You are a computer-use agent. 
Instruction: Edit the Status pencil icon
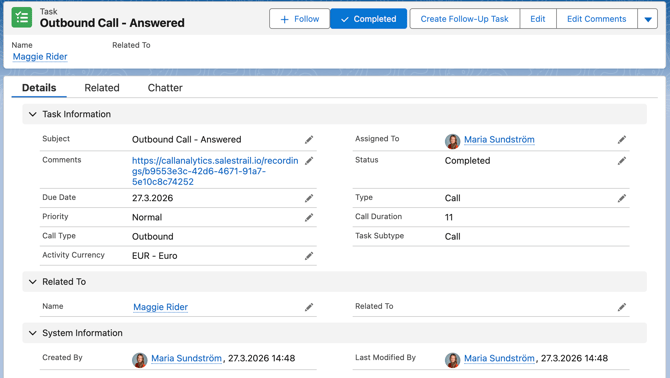click(x=622, y=161)
